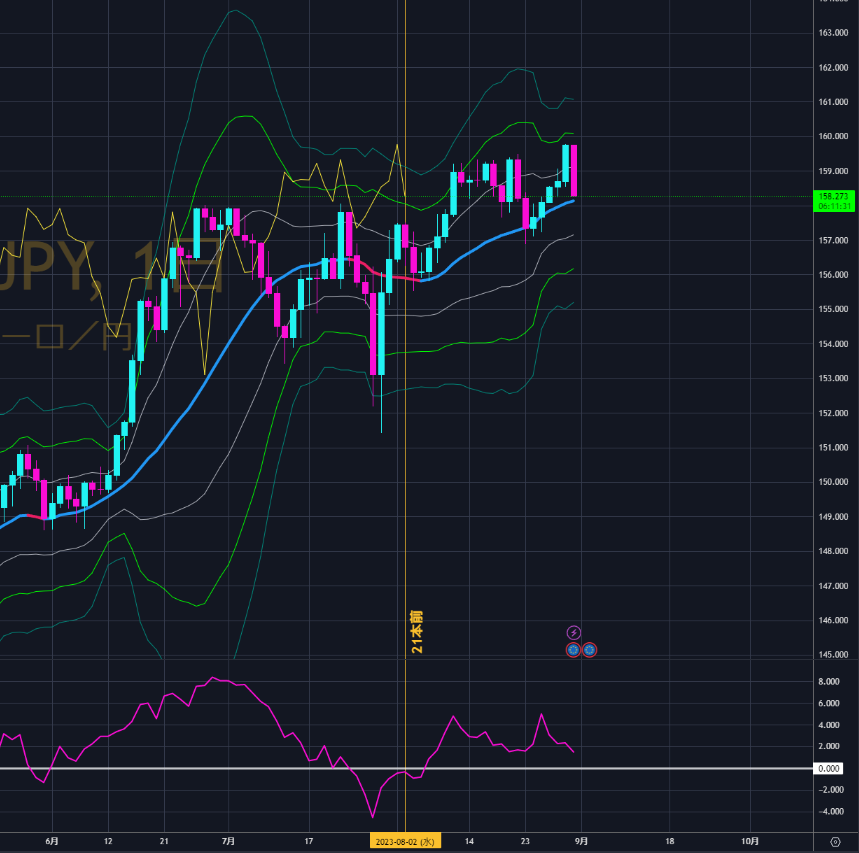Select the 2023-08-02 (水) date label
The width and height of the screenshot is (859, 853).
point(405,841)
